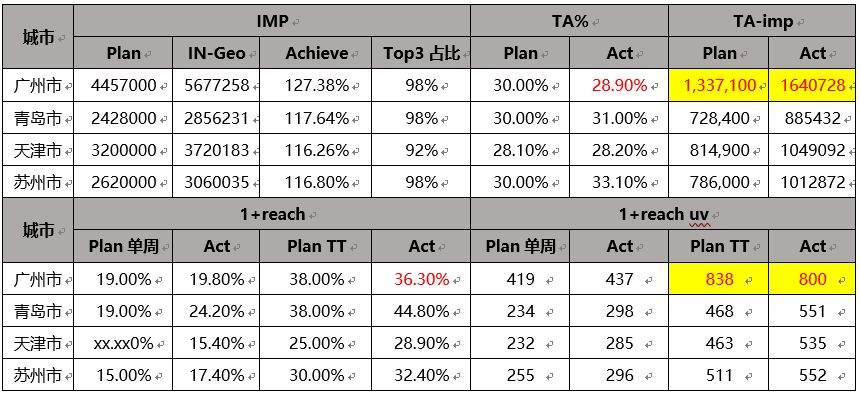
Task: Click the TA% header cell
Action: (569, 21)
